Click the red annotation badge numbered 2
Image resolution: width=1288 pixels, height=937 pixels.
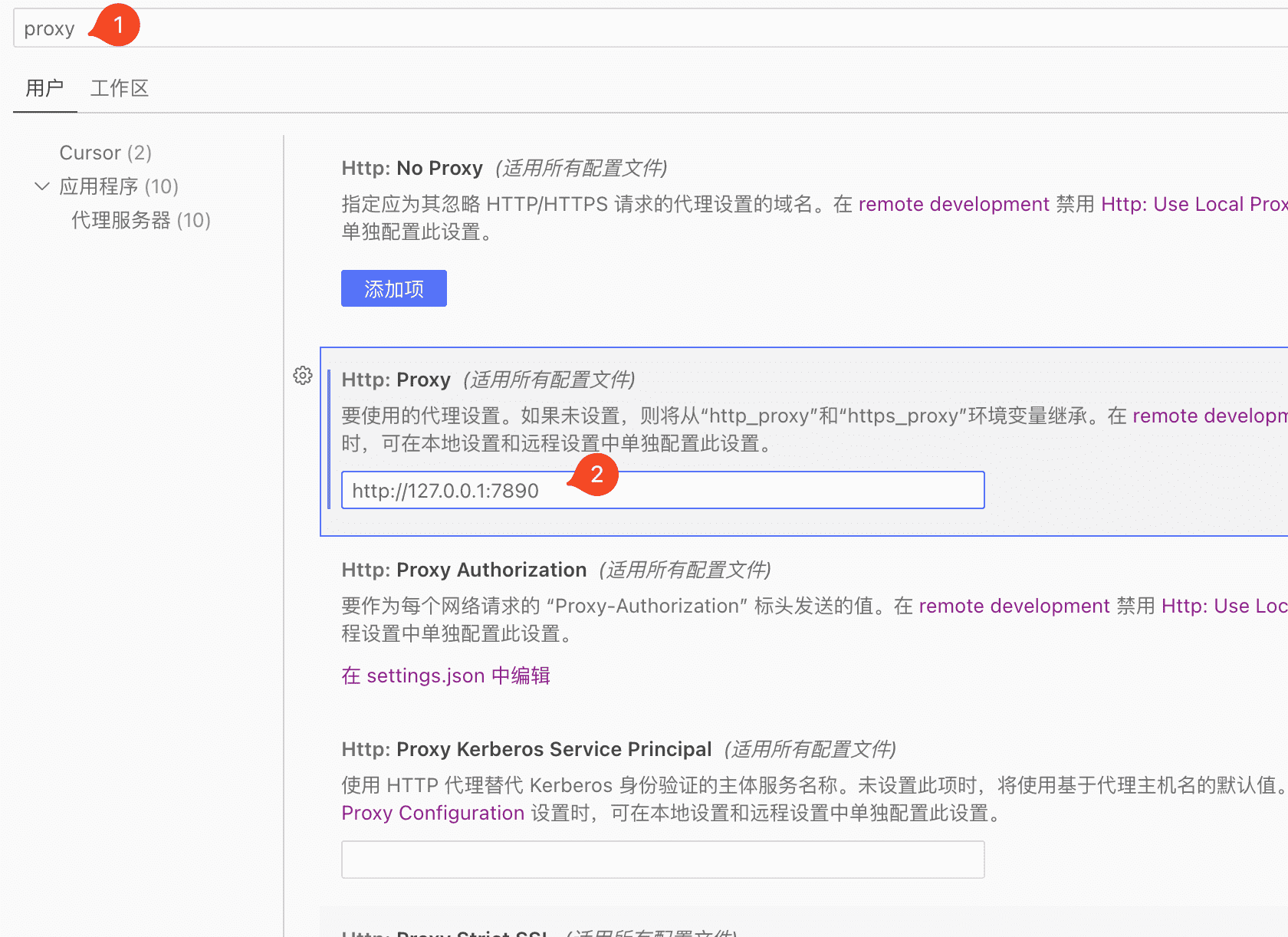coord(596,475)
